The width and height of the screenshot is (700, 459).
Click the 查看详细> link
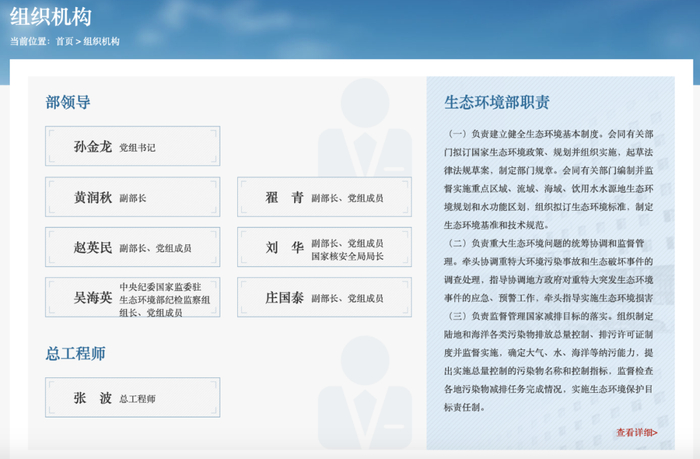(x=637, y=432)
